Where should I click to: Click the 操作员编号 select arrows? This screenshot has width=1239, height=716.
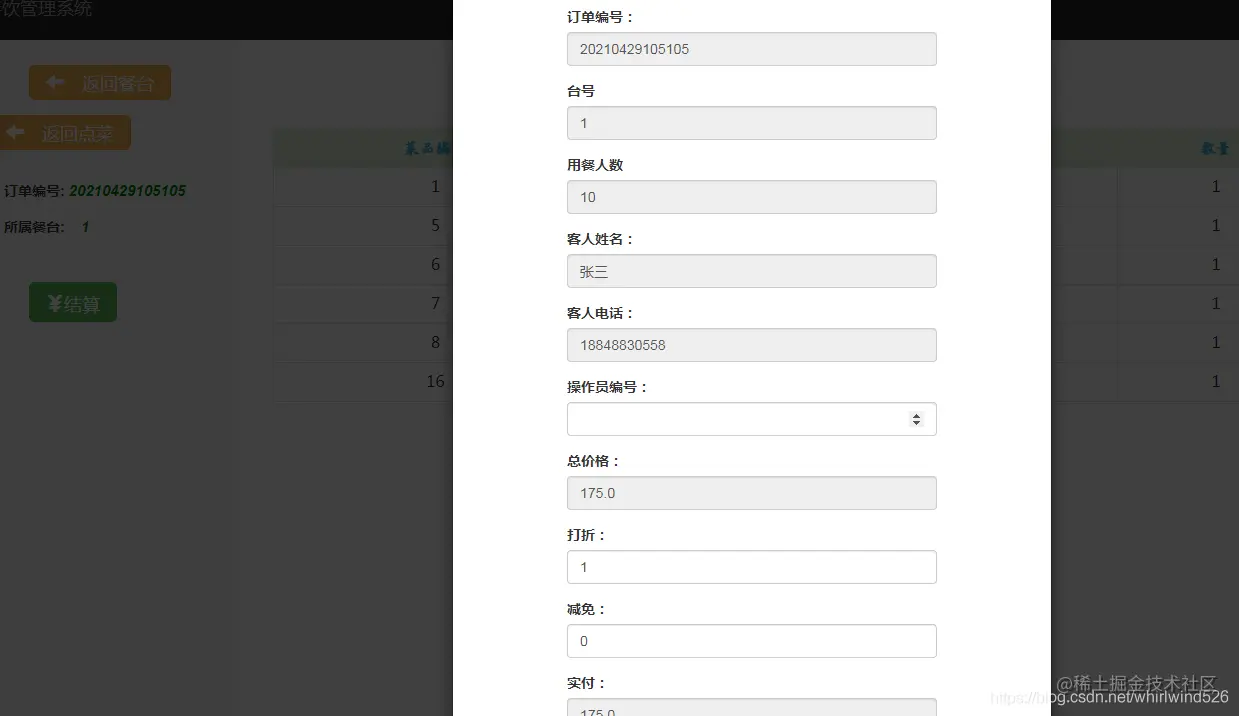(x=916, y=419)
